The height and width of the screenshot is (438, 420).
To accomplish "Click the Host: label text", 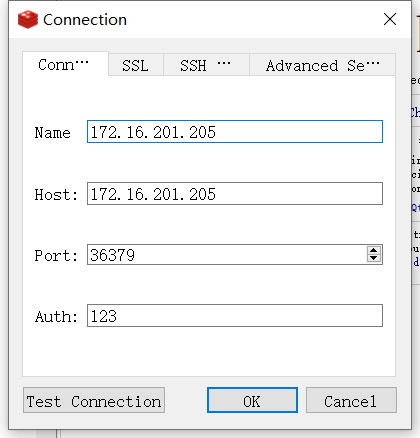I will pyautogui.click(x=56, y=194).
